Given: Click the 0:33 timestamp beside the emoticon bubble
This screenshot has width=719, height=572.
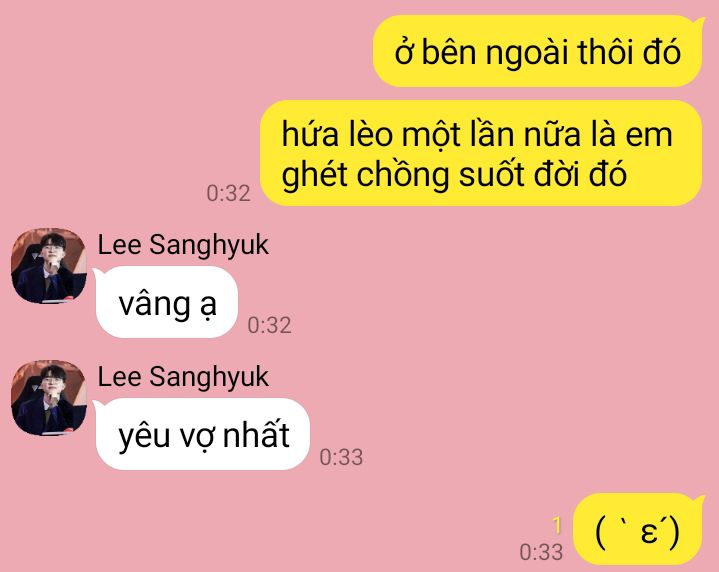Looking at the screenshot, I should coord(541,552).
